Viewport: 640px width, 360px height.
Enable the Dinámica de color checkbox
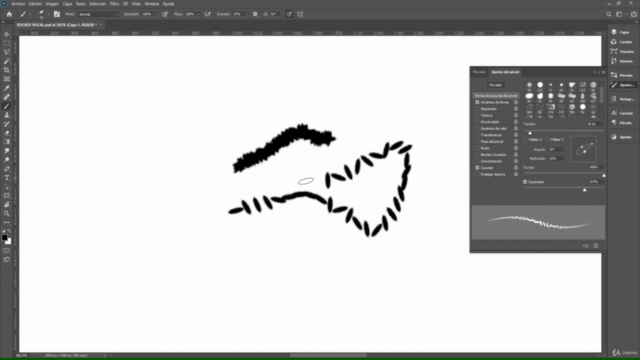point(477,129)
